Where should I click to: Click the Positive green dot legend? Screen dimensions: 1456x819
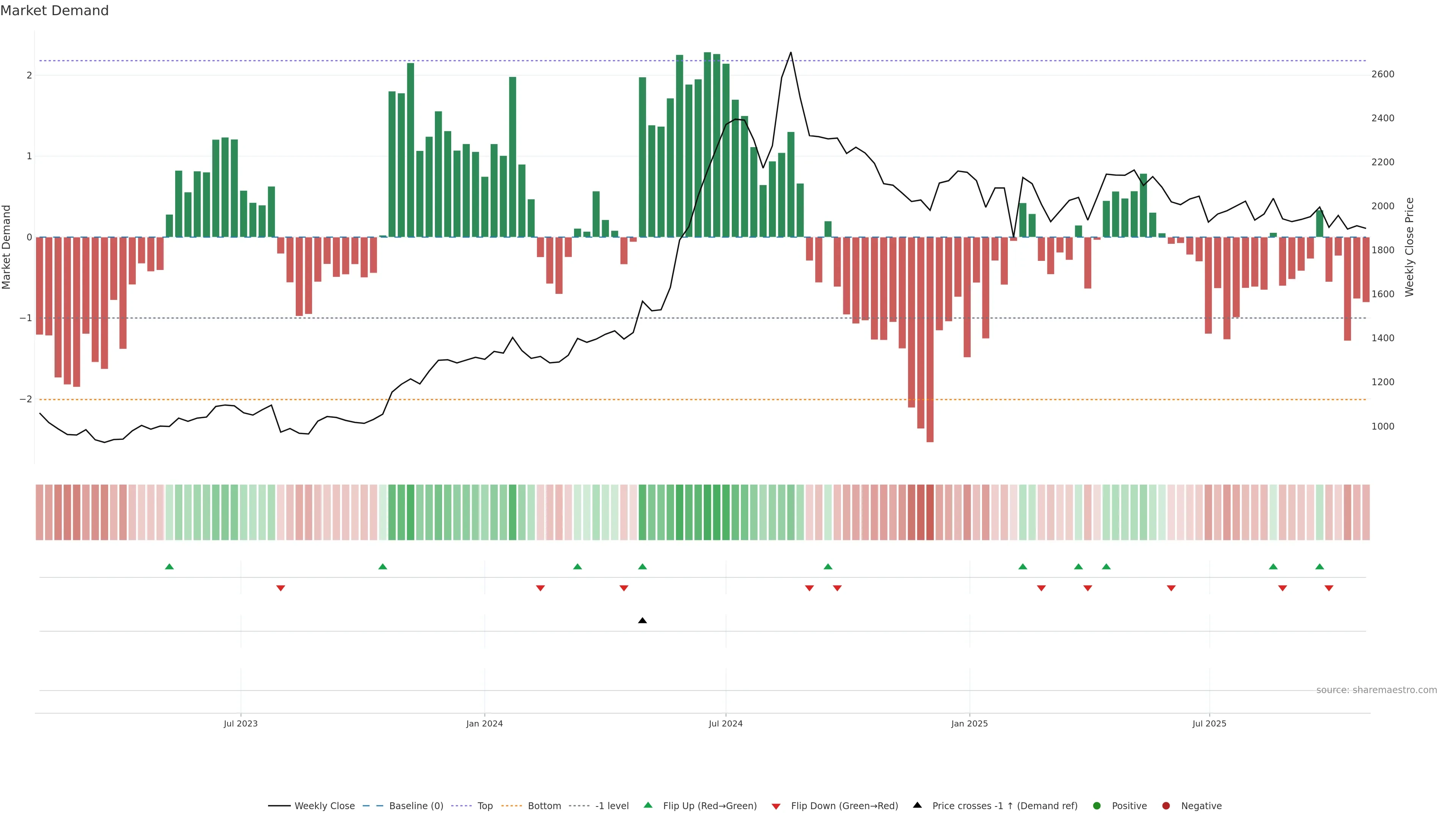click(1097, 805)
